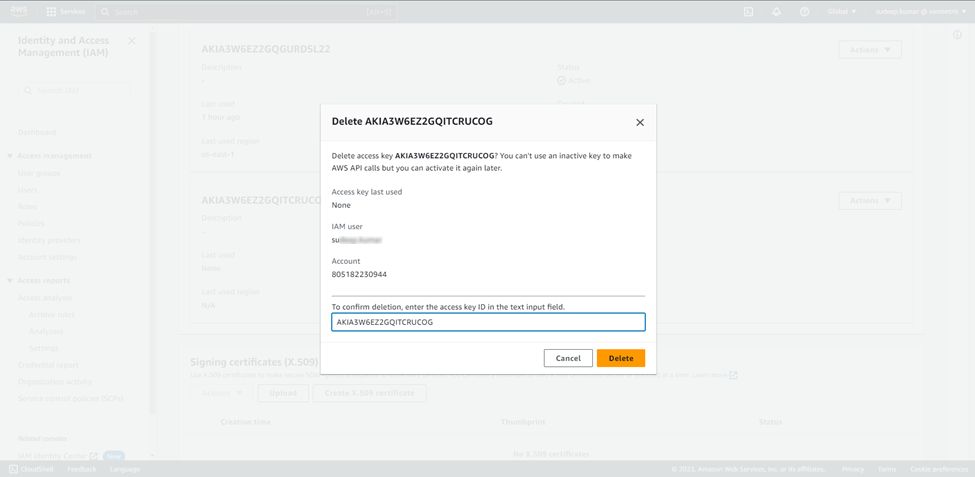Open Actions dropdown for key AKIA3W6EZ2GQITCRUCOG
975x477 pixels.
[870, 200]
